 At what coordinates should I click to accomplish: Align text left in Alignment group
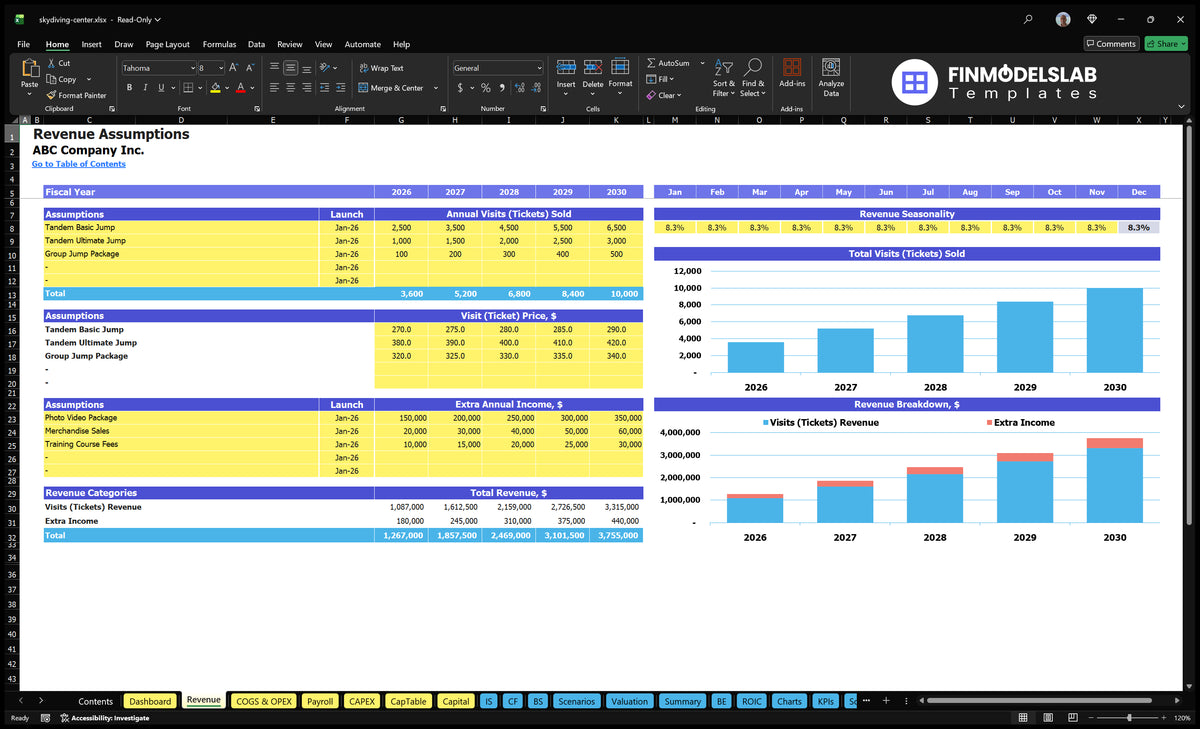tap(274, 88)
